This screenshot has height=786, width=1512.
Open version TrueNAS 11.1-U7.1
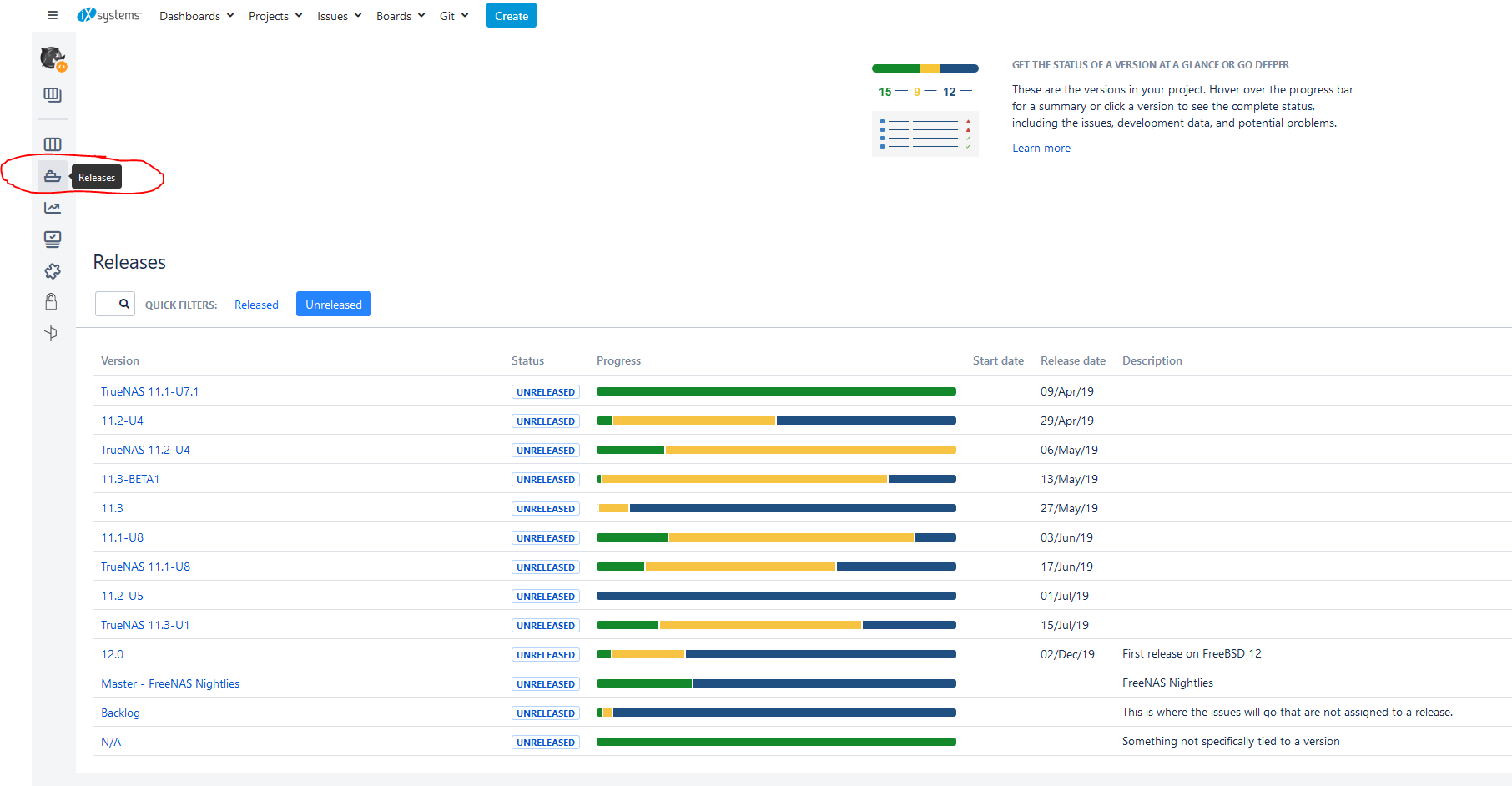click(x=150, y=391)
